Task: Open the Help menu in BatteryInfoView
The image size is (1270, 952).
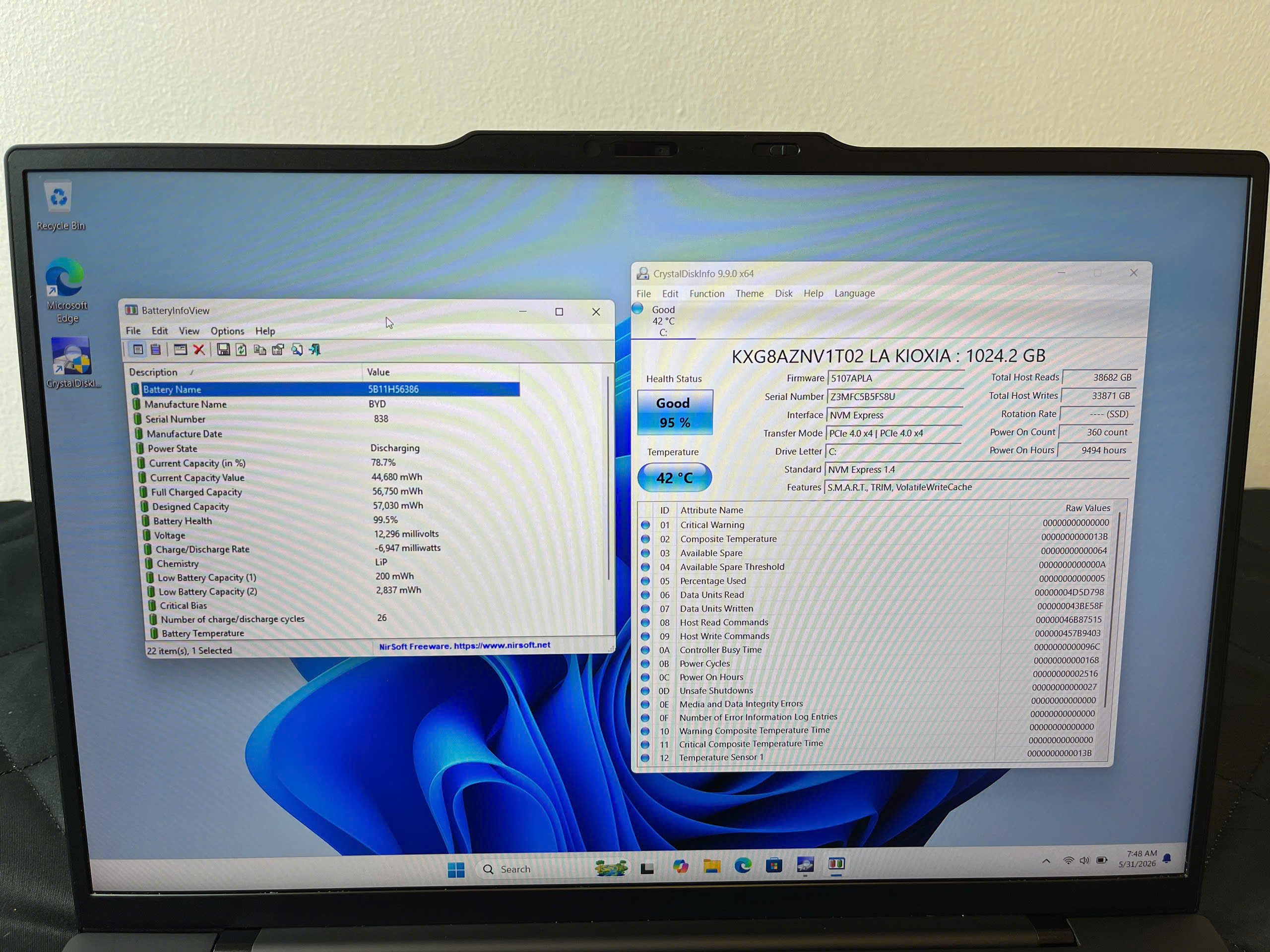Action: pyautogui.click(x=265, y=331)
